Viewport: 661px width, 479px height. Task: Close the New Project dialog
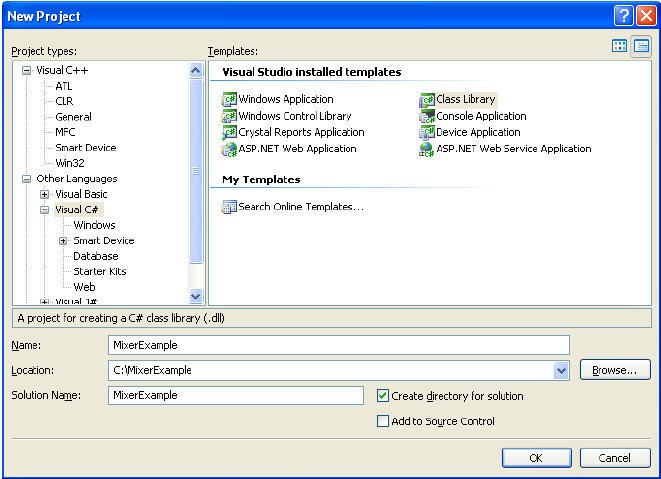[x=646, y=16]
